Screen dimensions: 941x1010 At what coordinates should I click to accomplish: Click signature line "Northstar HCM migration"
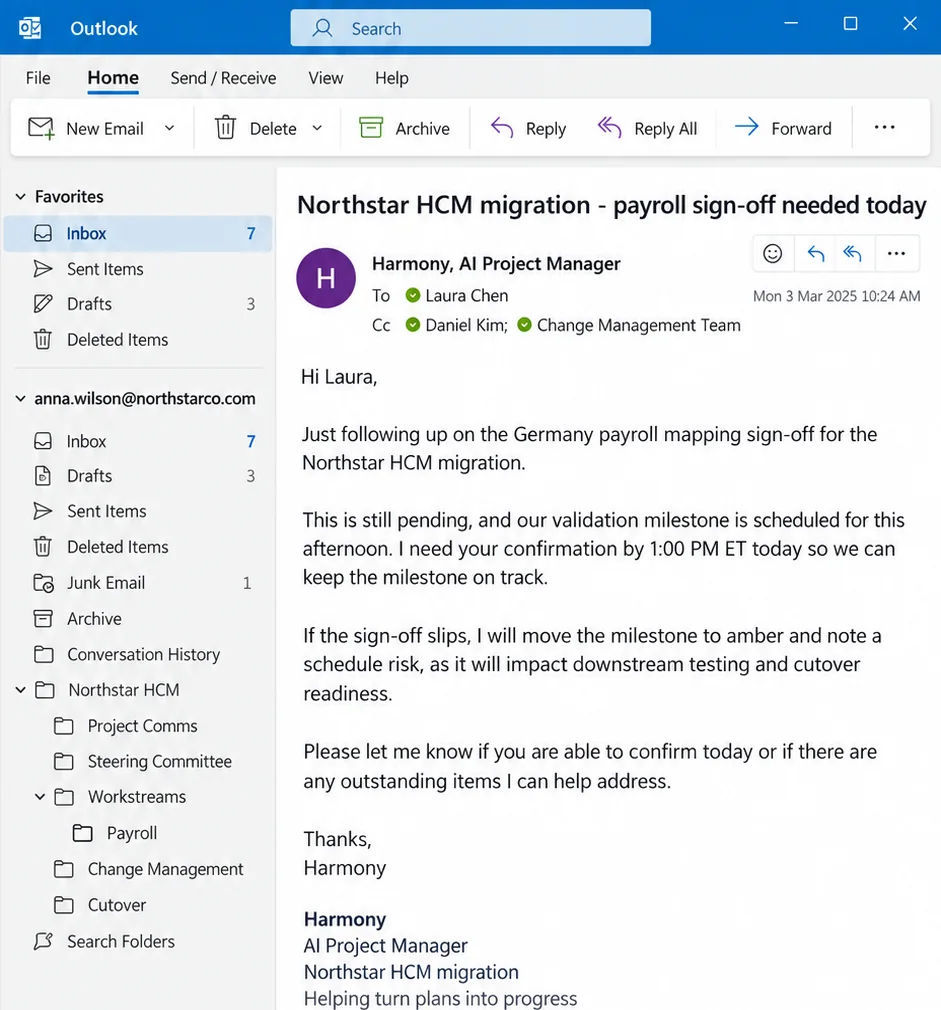coord(411,972)
